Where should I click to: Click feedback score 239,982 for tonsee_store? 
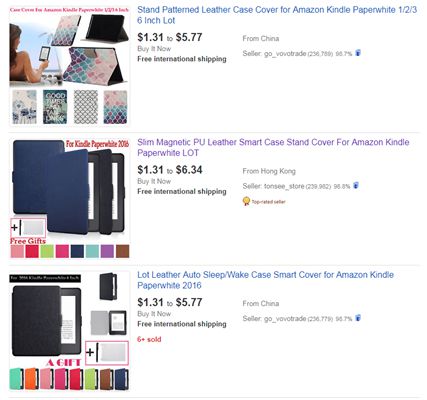click(318, 186)
